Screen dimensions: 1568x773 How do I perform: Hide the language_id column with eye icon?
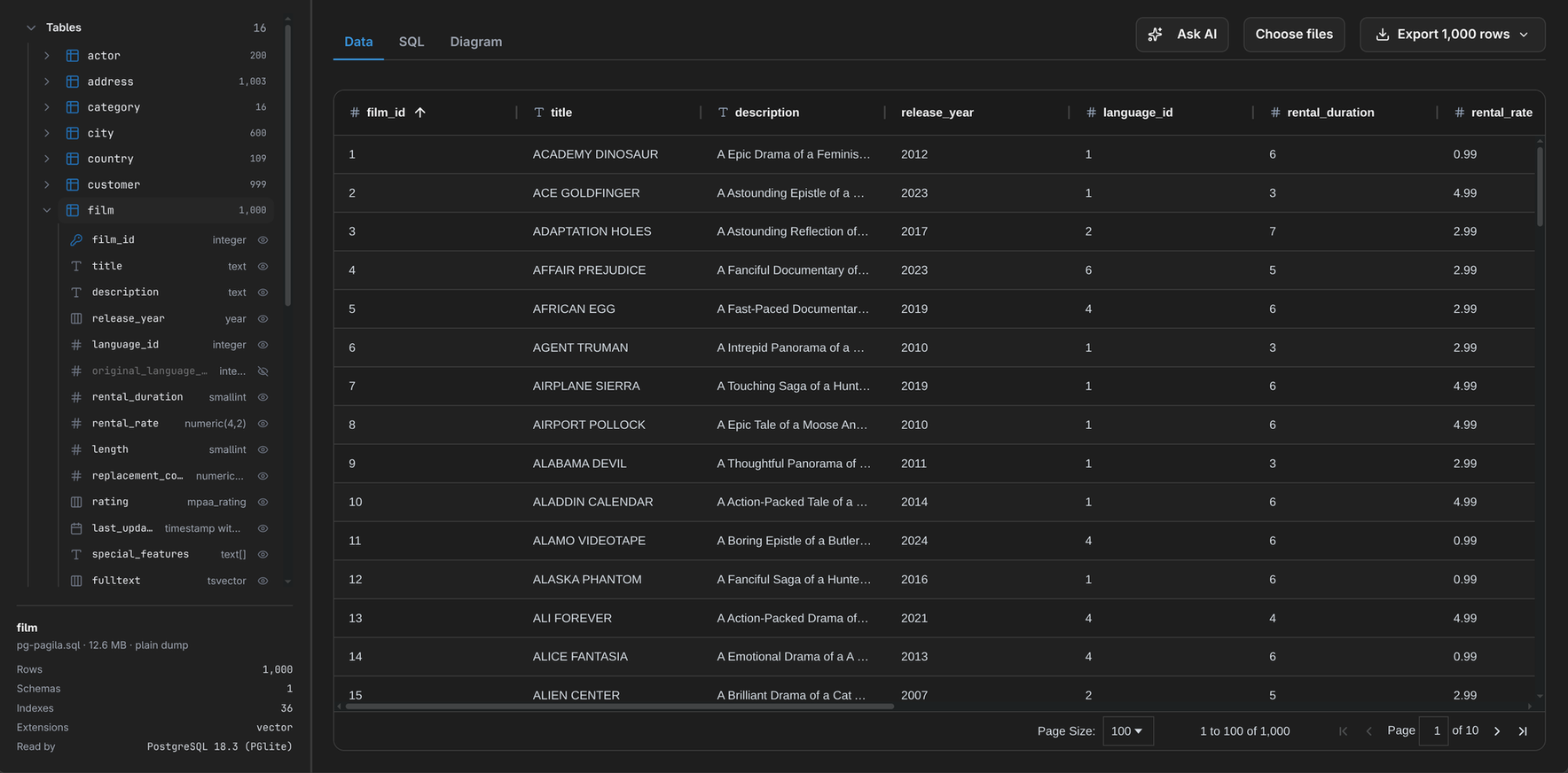[x=263, y=345]
